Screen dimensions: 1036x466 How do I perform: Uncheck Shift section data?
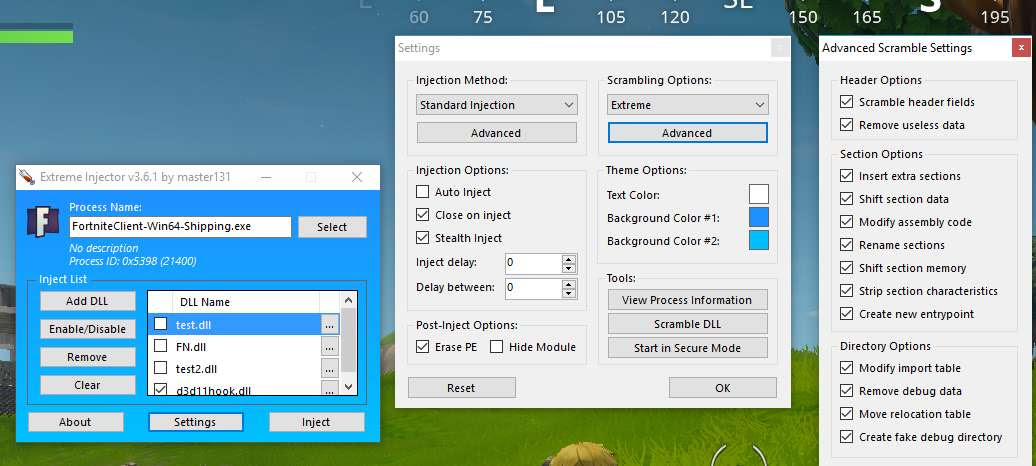click(846, 199)
